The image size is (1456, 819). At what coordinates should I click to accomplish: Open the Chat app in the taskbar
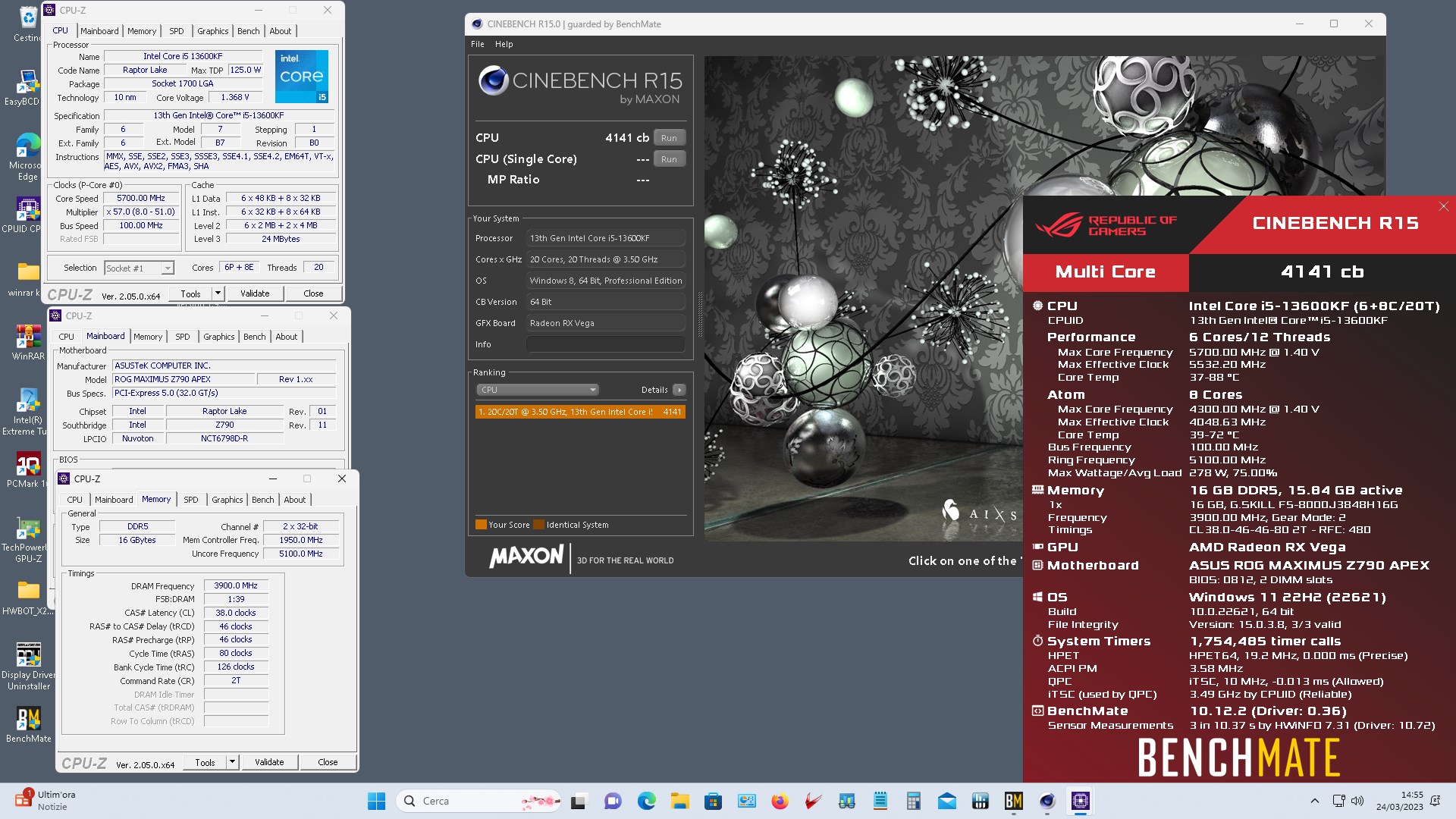(x=613, y=801)
